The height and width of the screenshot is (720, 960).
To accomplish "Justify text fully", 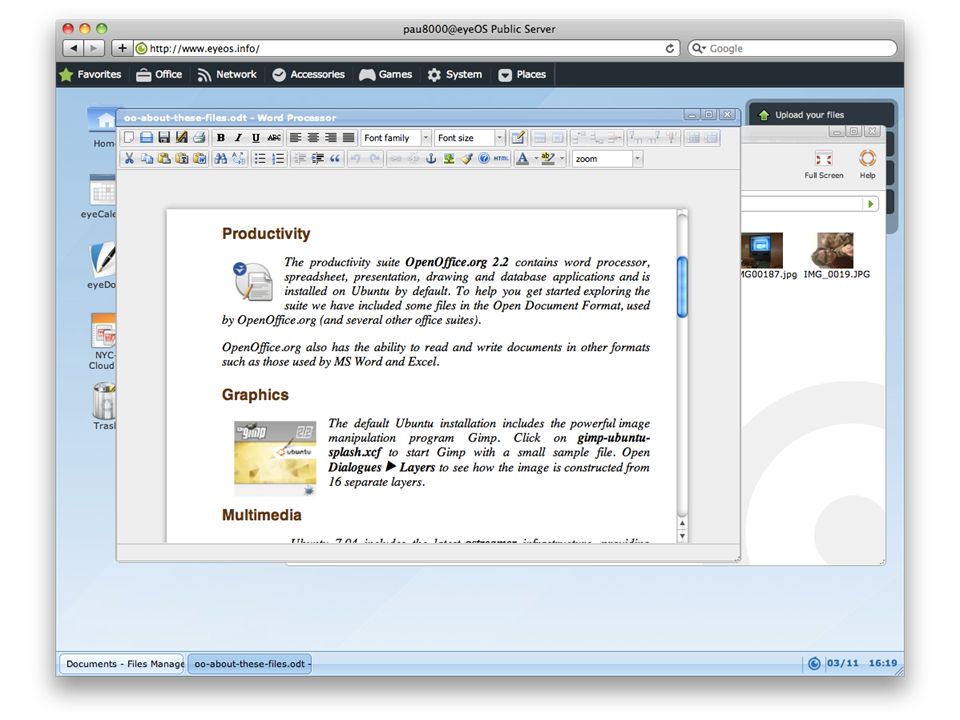I will (348, 138).
